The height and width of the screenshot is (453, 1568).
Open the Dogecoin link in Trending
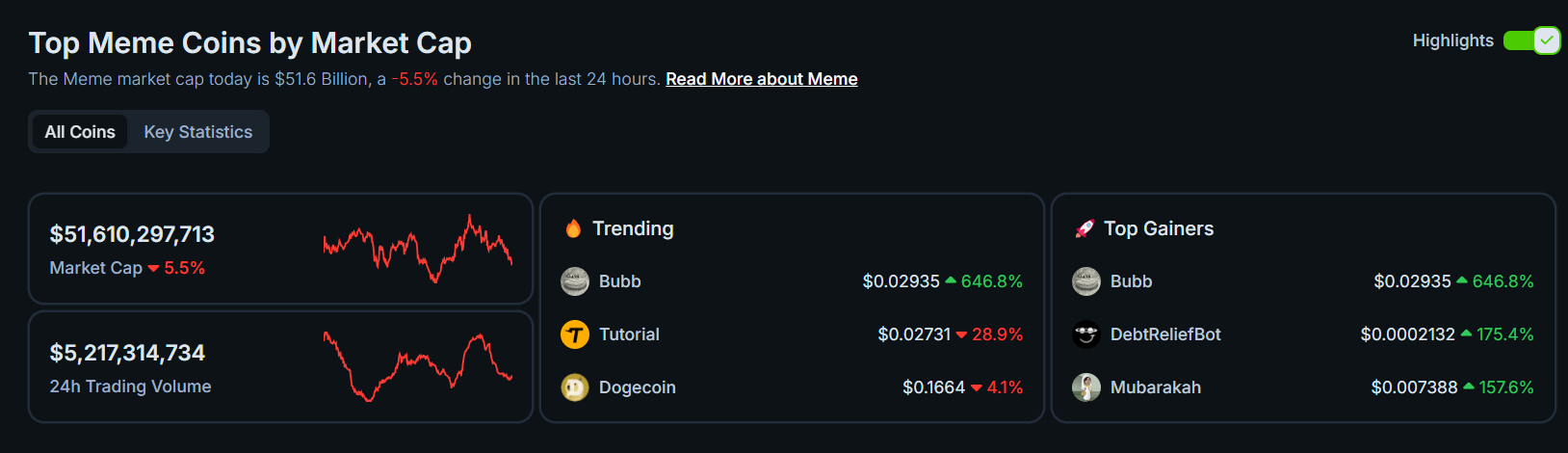638,387
